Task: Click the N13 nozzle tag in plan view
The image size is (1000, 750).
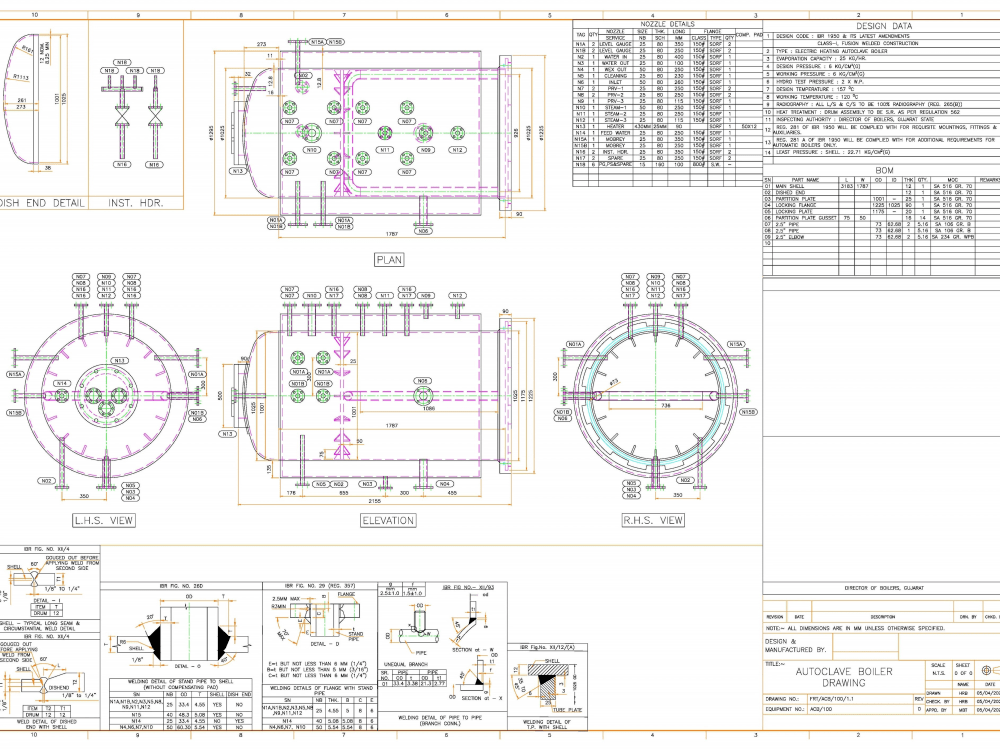Action: coord(238,171)
